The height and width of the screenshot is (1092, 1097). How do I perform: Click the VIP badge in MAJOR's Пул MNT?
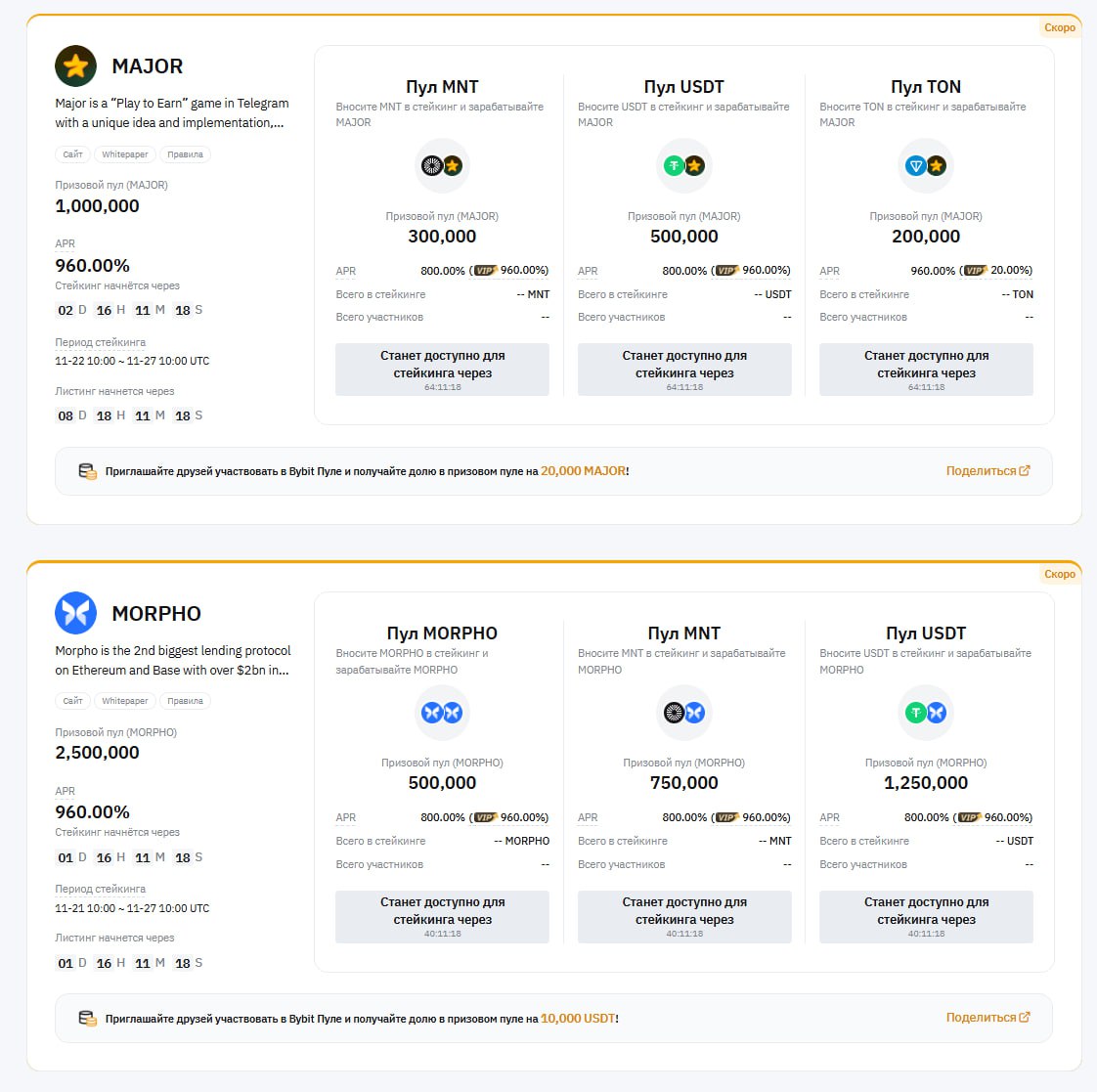point(486,270)
